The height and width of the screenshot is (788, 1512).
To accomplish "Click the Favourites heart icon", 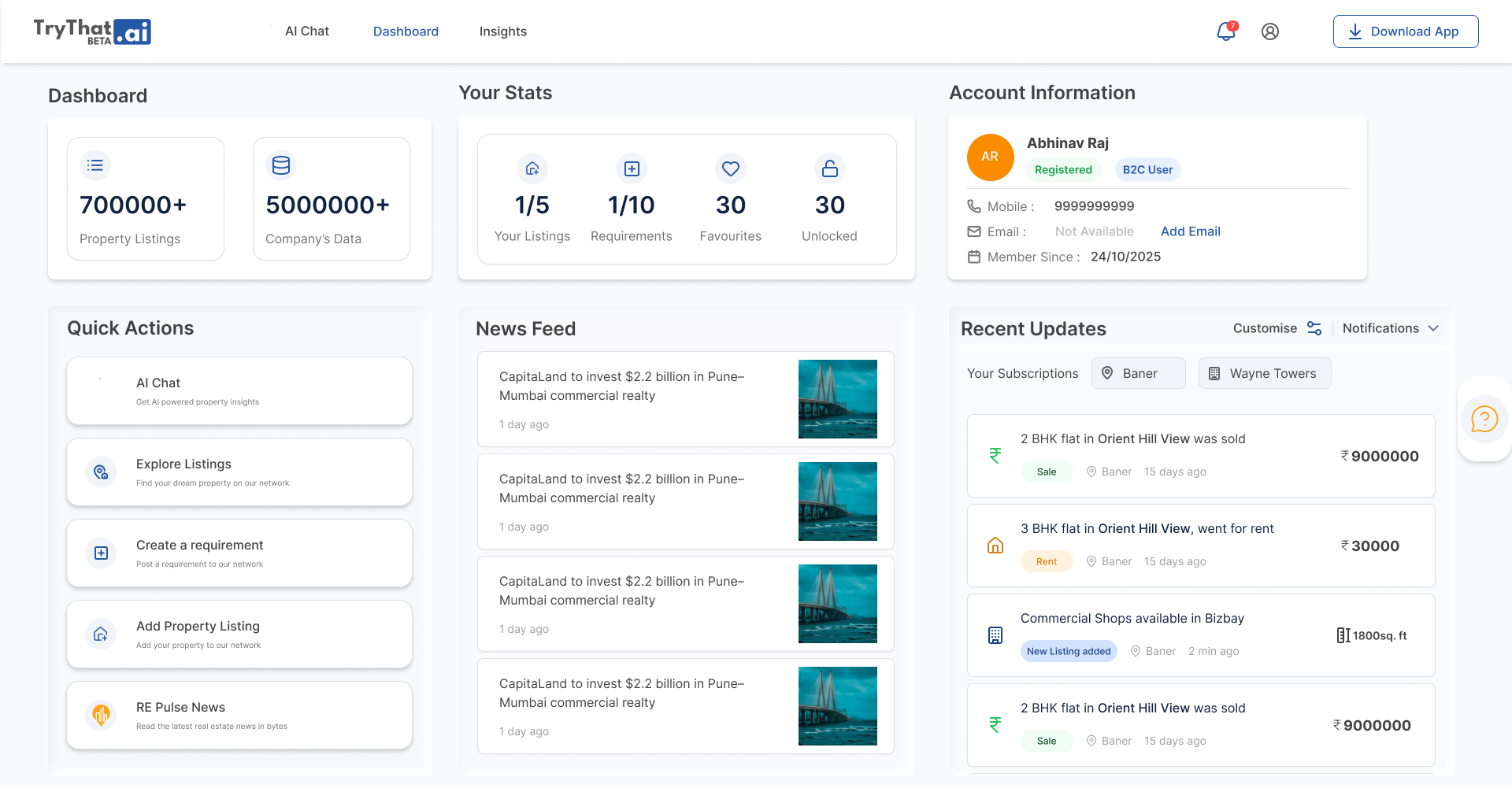I will (x=730, y=168).
